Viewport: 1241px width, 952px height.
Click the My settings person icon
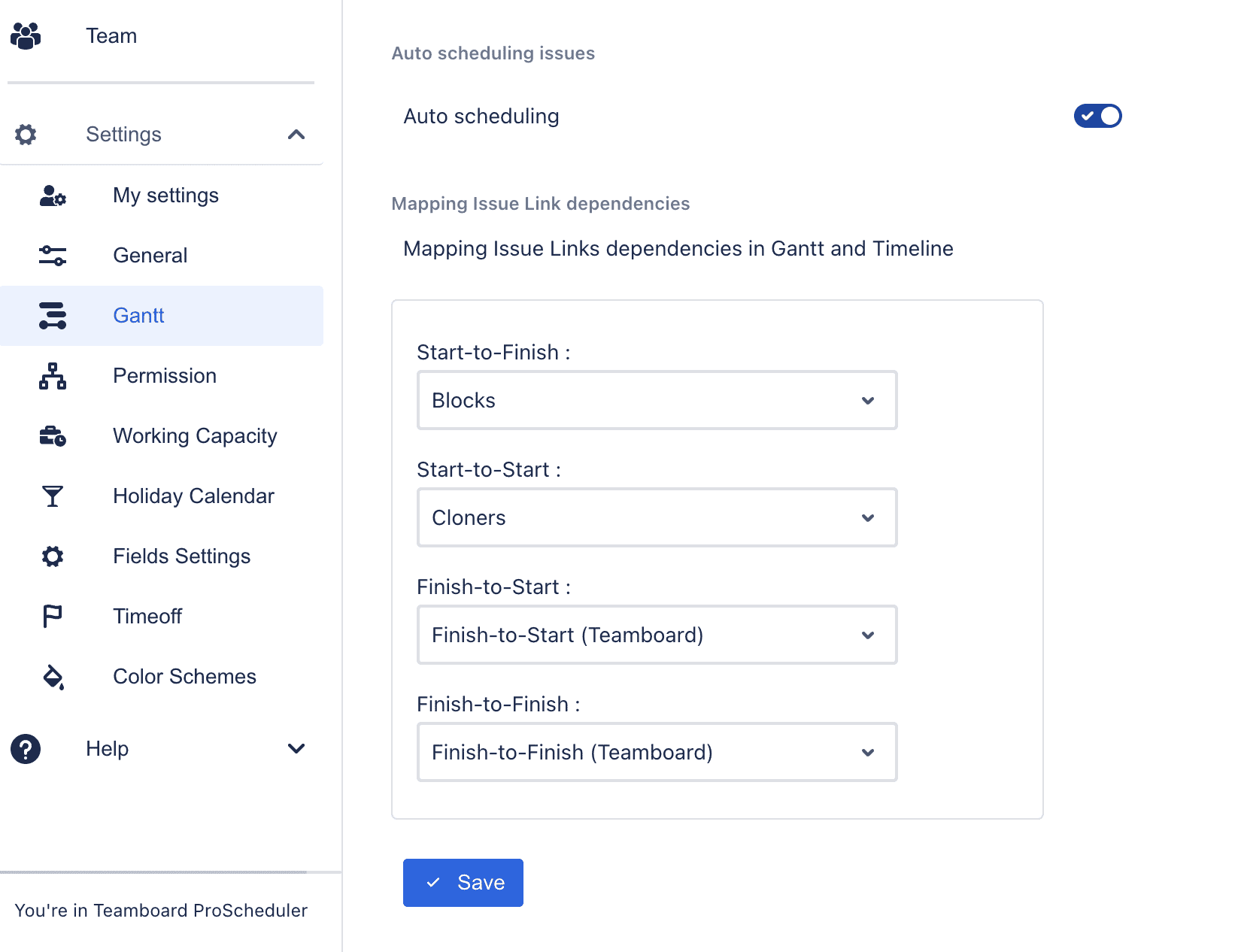click(51, 196)
